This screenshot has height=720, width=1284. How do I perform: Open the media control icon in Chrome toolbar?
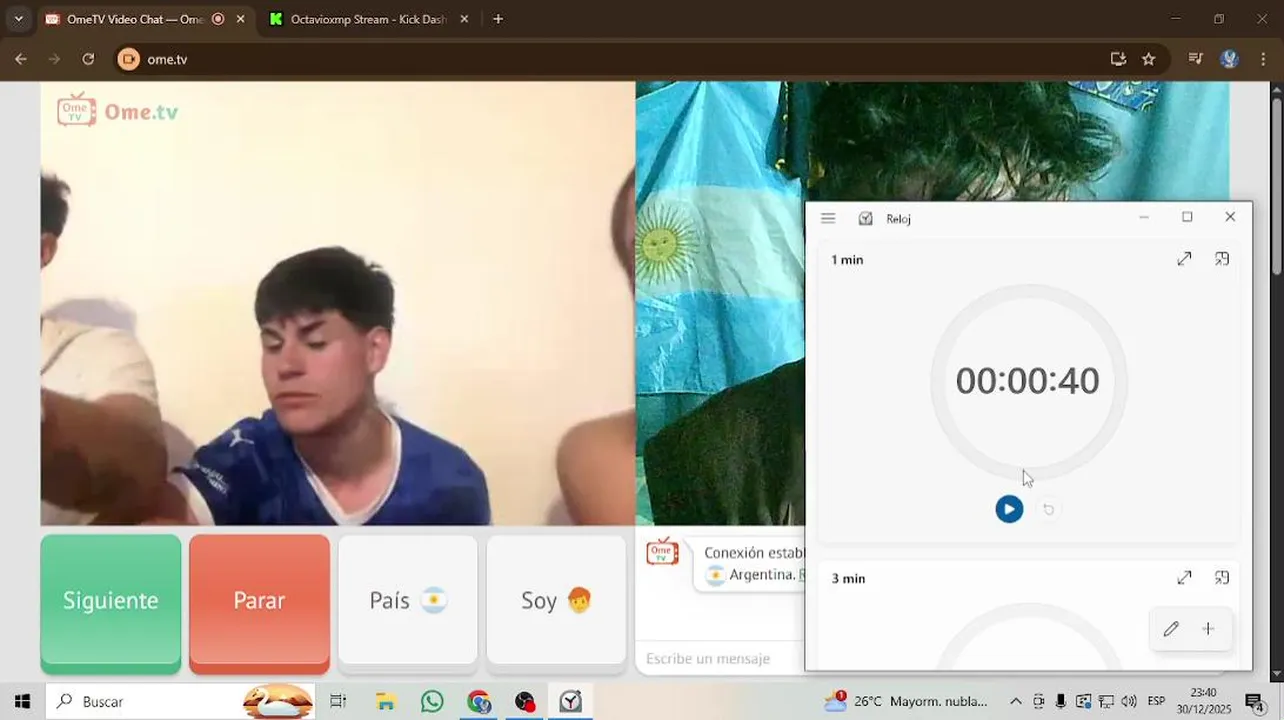point(1195,59)
